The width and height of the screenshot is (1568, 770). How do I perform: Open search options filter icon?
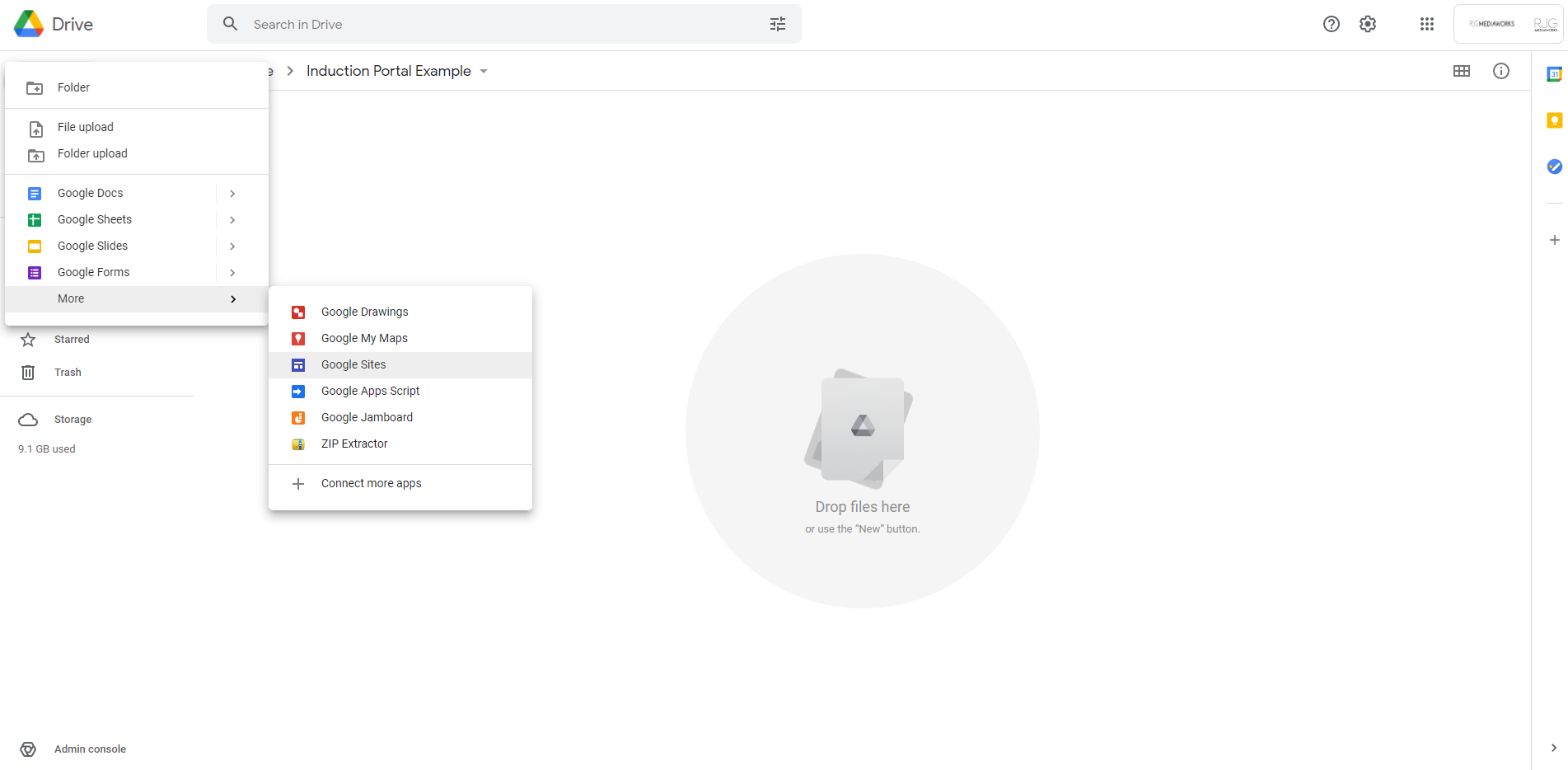[x=778, y=24]
